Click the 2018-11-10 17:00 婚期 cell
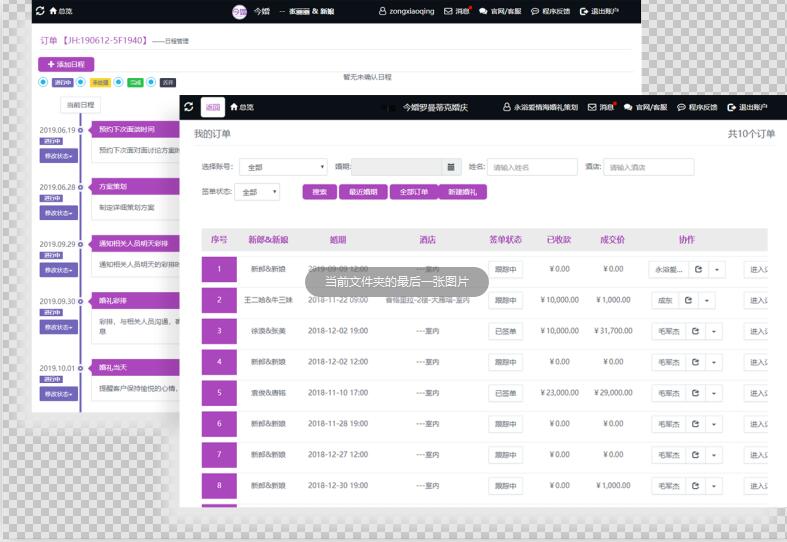 [338, 393]
